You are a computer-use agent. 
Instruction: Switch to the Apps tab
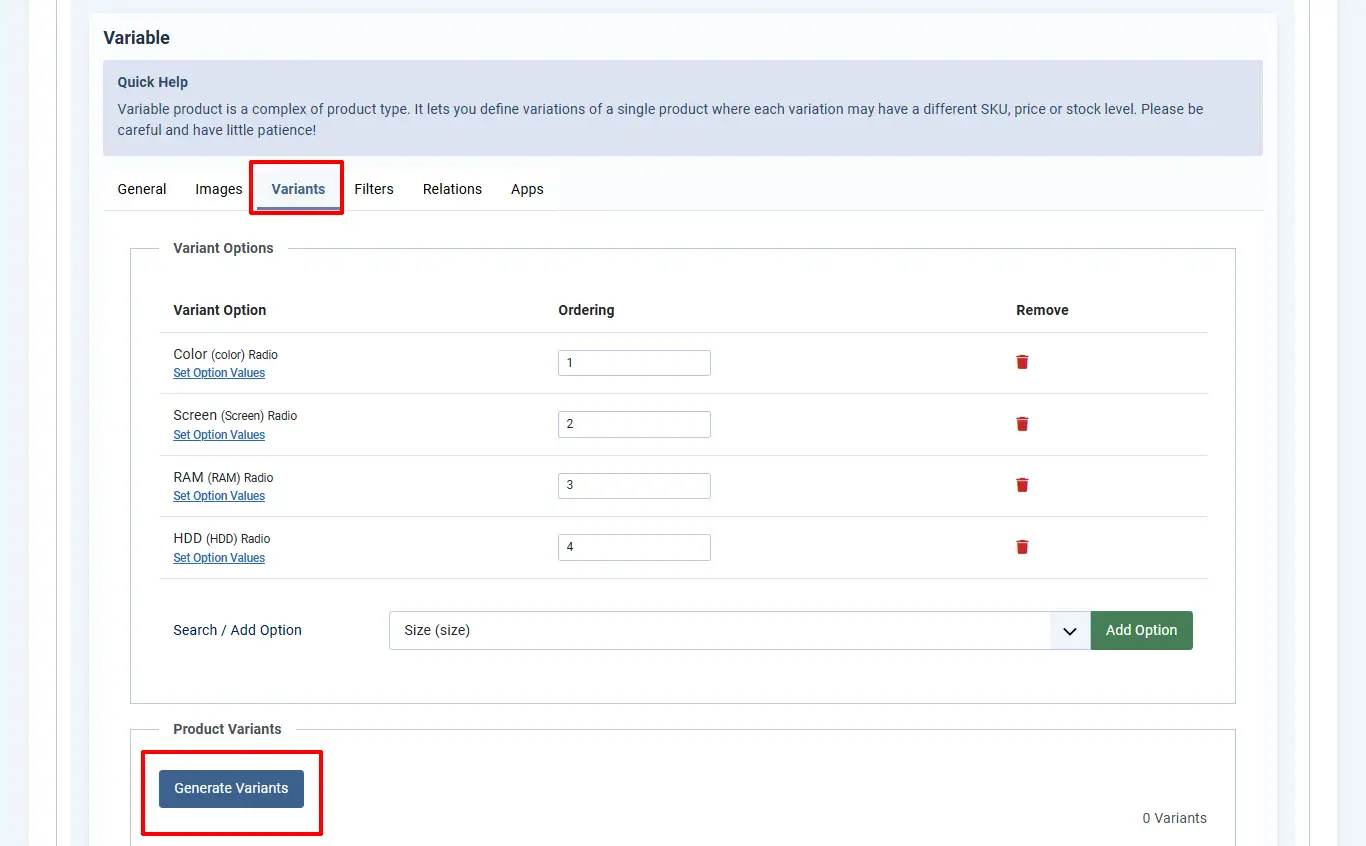[x=527, y=189]
